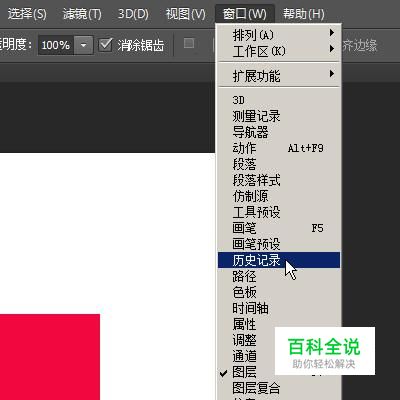This screenshot has height=400, width=400.
Task: Open the 滤镜(T) menu
Action: [x=82, y=14]
